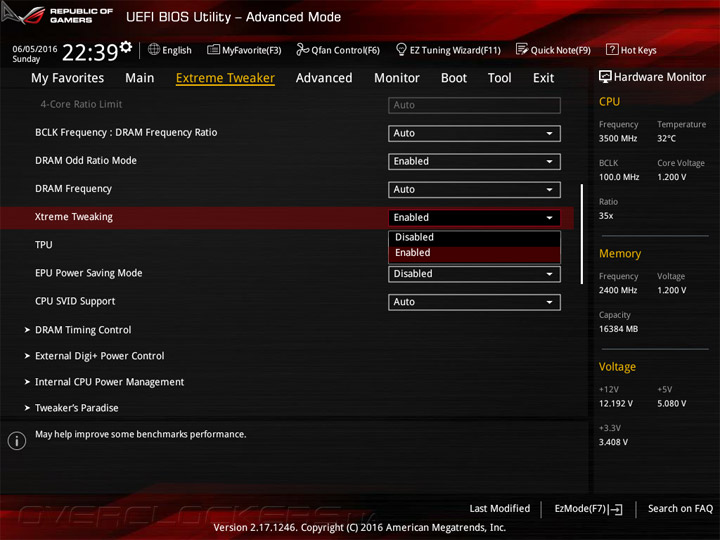720x540 pixels.
Task: Click the MyFavorite(F3) icon
Action: click(213, 49)
